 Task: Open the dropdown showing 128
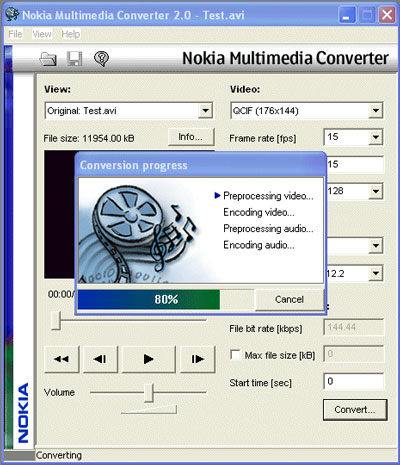click(376, 191)
